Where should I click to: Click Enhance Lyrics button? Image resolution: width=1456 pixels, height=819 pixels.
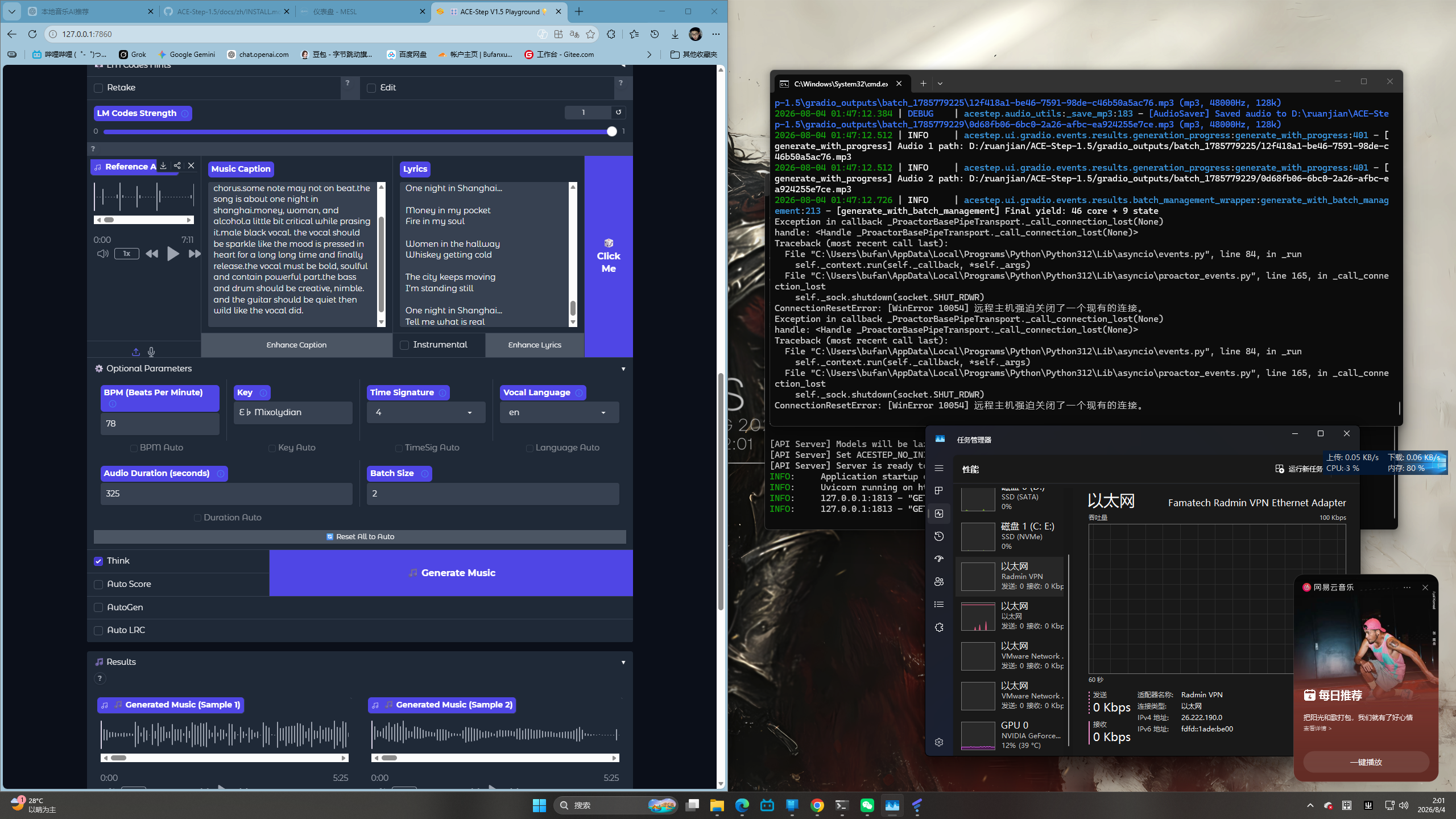click(x=535, y=345)
